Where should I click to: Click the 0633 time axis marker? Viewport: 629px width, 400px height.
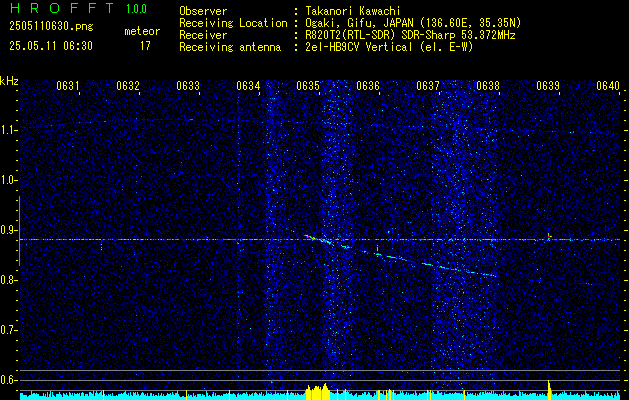(188, 86)
